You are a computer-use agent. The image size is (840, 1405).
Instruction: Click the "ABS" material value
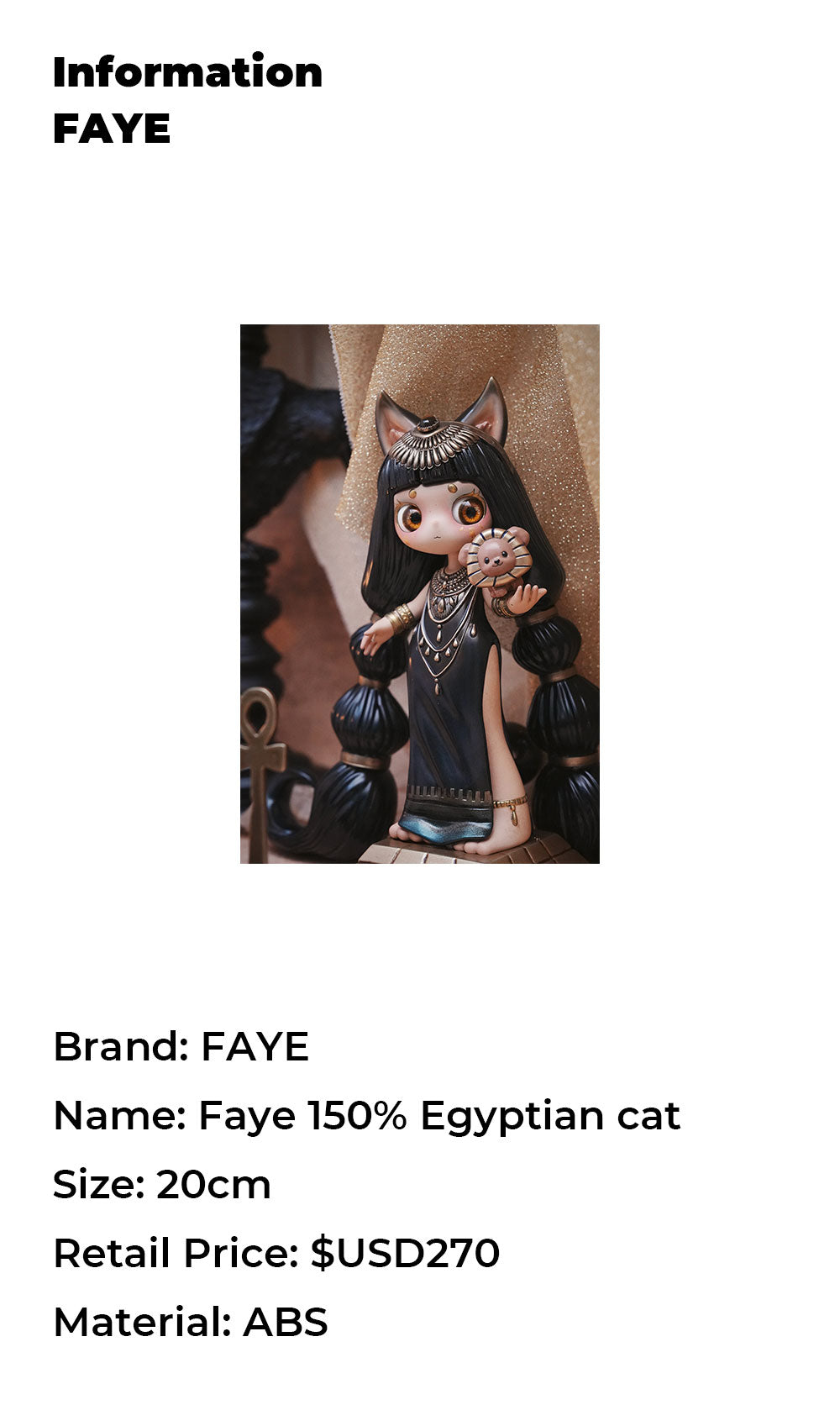pos(286,1323)
